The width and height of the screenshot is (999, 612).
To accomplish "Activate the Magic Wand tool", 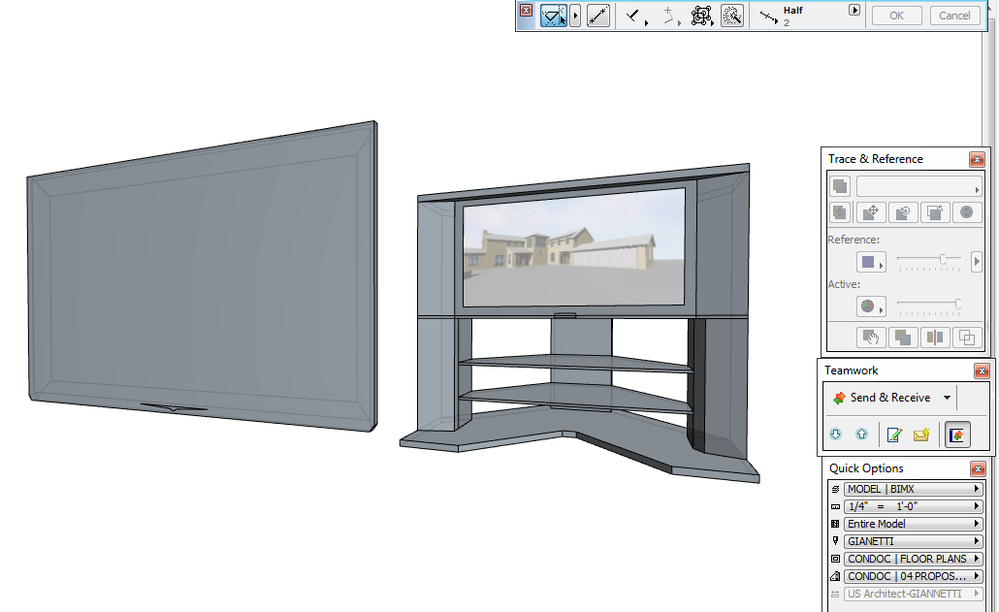I will [732, 15].
